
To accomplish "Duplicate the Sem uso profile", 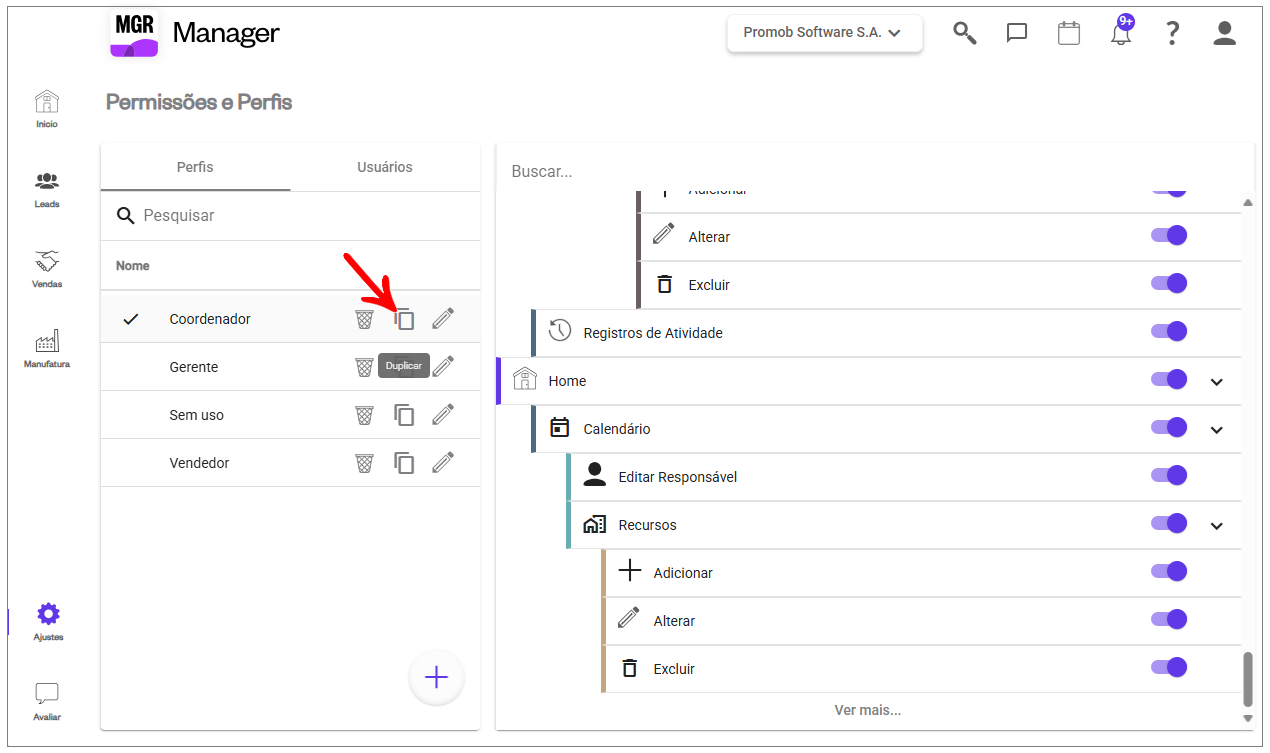I will click(404, 415).
